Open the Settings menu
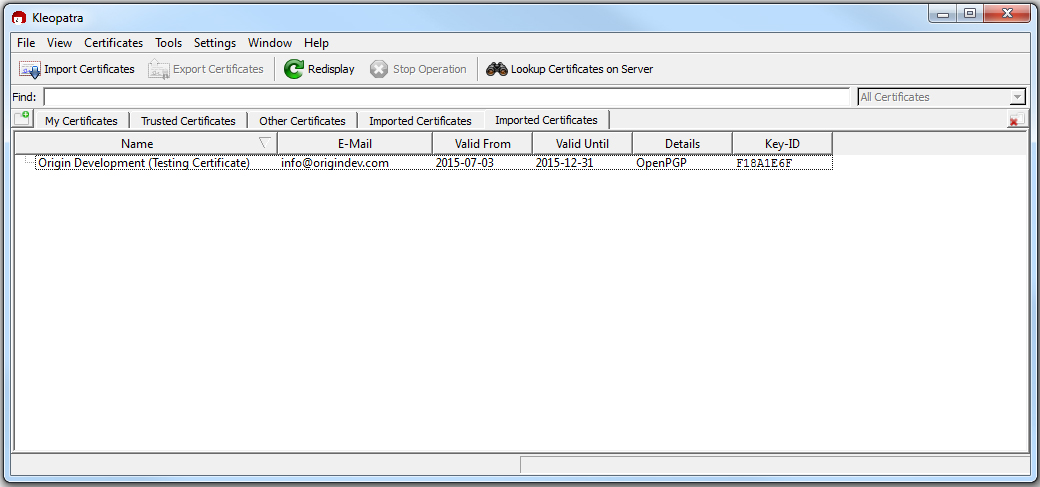The width and height of the screenshot is (1040, 487). point(215,42)
